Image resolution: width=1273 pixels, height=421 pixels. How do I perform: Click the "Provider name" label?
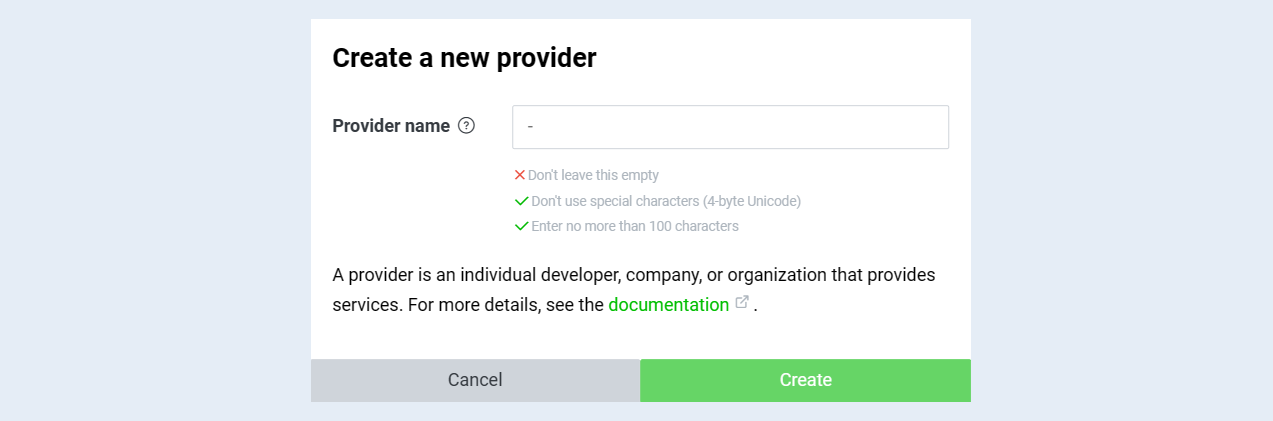pyautogui.click(x=391, y=126)
